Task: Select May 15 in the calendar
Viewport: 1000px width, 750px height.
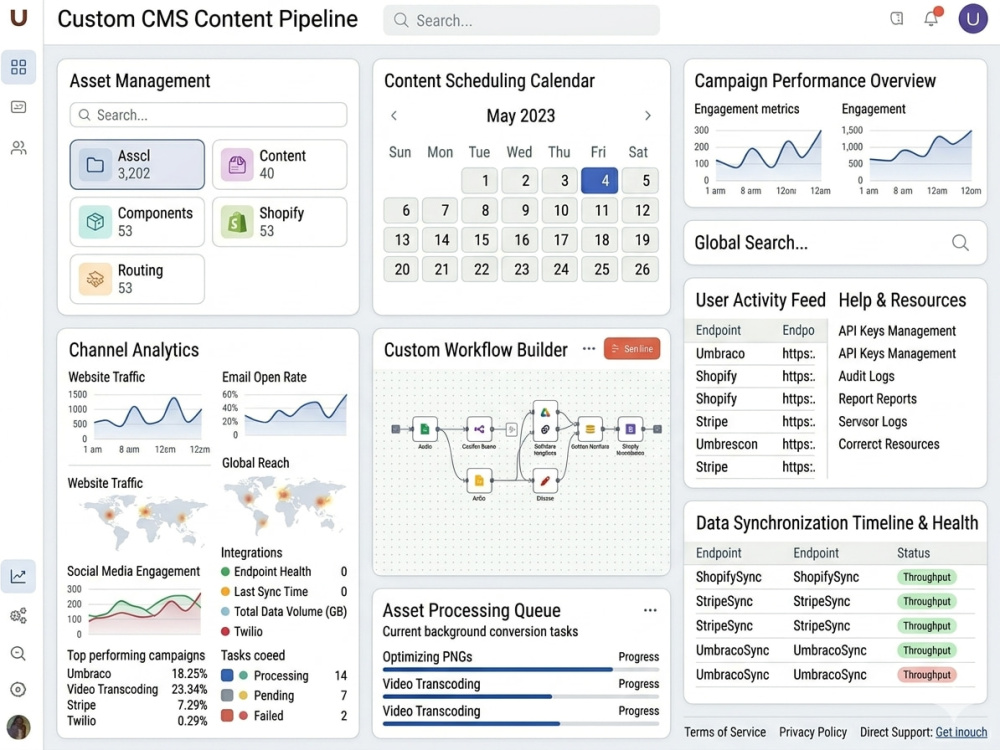Action: (482, 240)
